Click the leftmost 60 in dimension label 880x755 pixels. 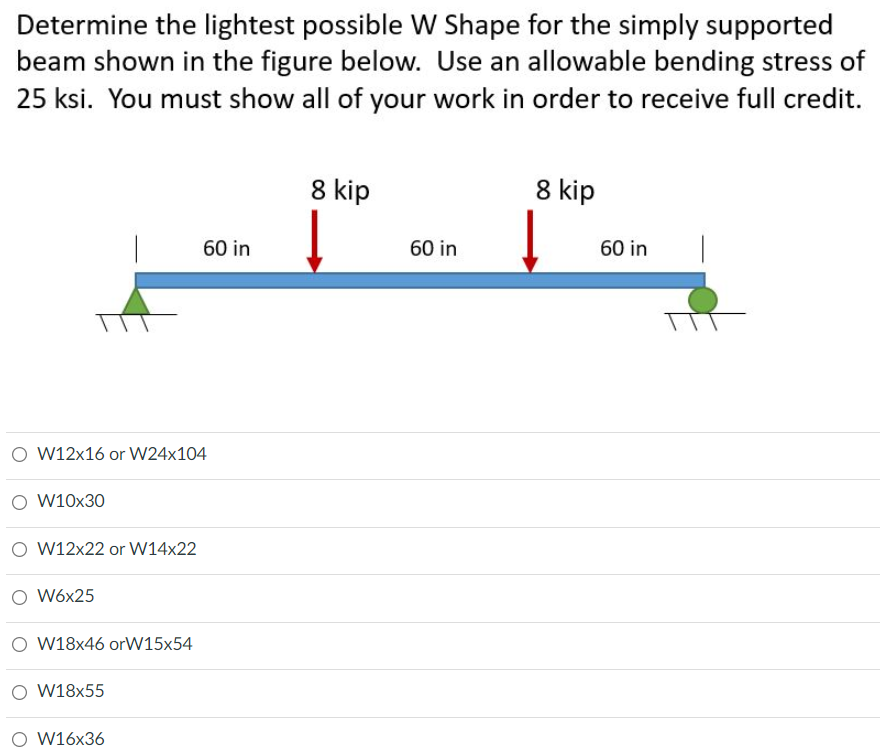227,248
